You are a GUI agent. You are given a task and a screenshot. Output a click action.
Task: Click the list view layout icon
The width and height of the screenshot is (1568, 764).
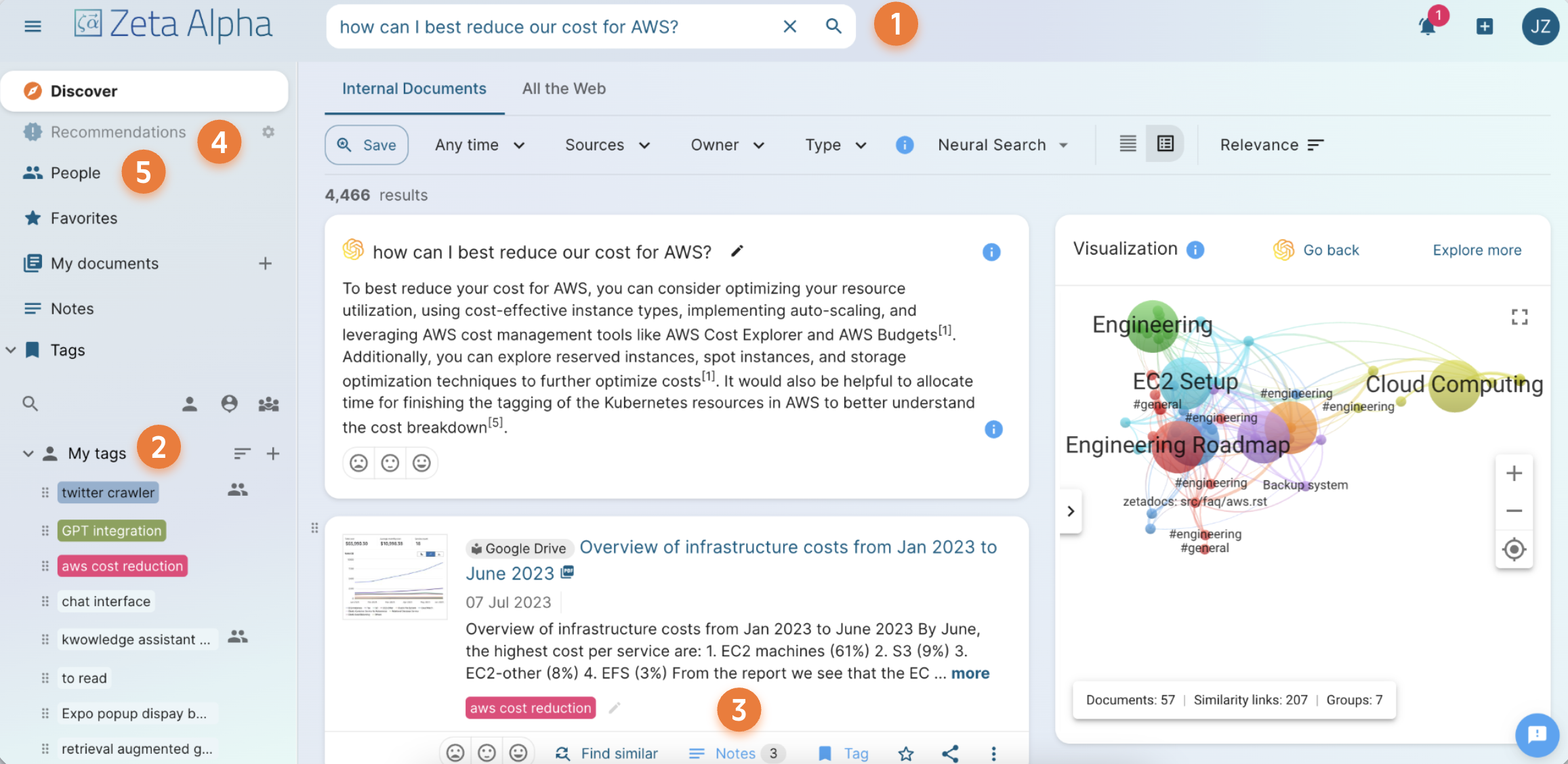[1128, 143]
